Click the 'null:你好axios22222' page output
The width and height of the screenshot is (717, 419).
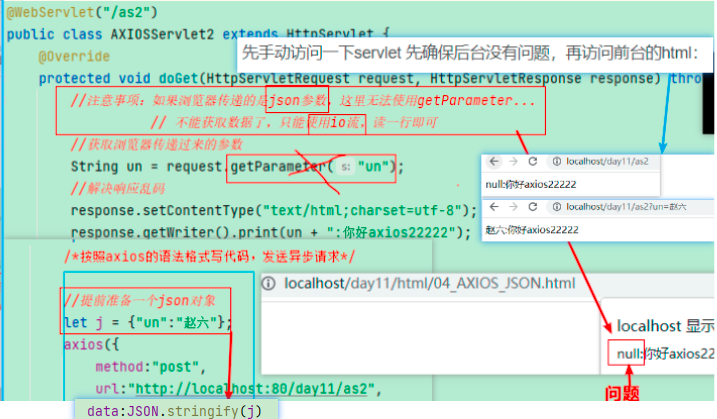click(530, 184)
